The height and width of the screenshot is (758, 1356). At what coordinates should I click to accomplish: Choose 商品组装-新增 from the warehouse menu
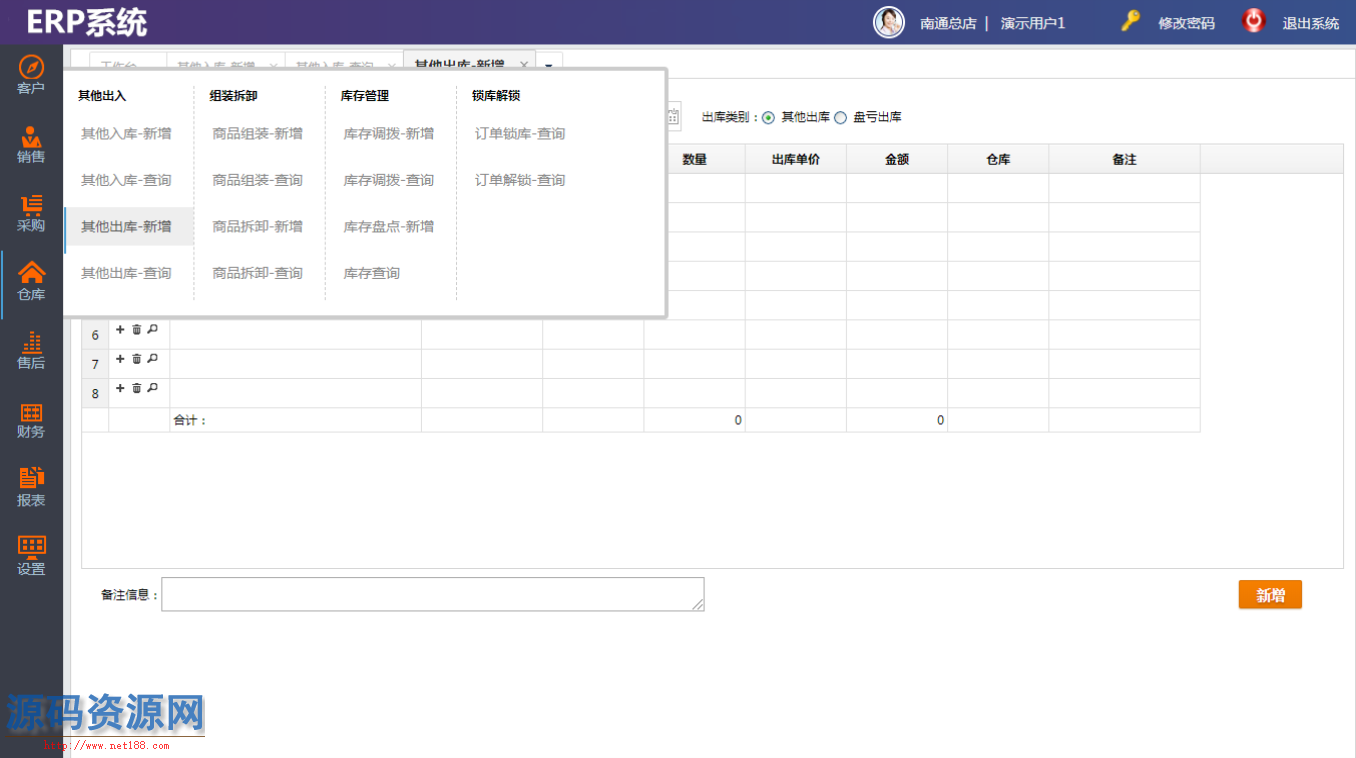[257, 134]
